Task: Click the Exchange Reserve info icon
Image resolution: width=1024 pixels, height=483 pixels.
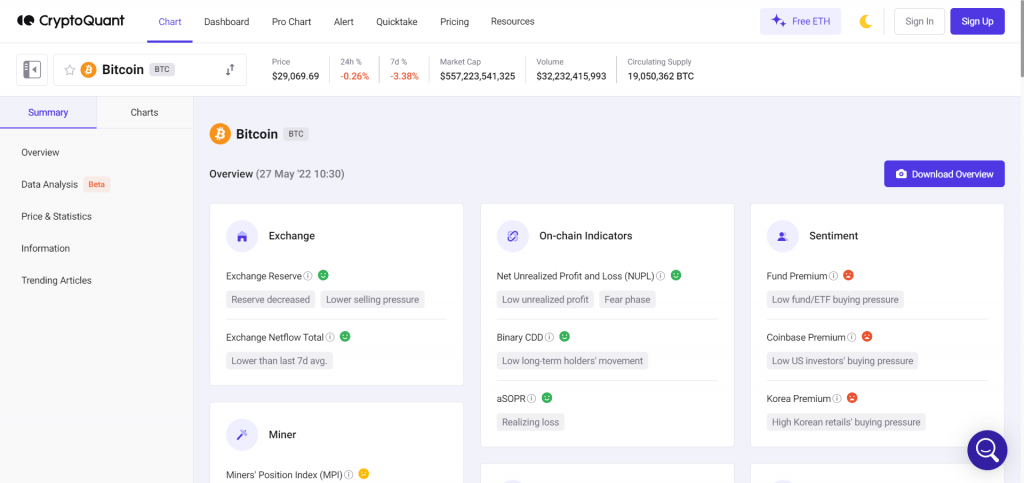Action: coord(308,276)
